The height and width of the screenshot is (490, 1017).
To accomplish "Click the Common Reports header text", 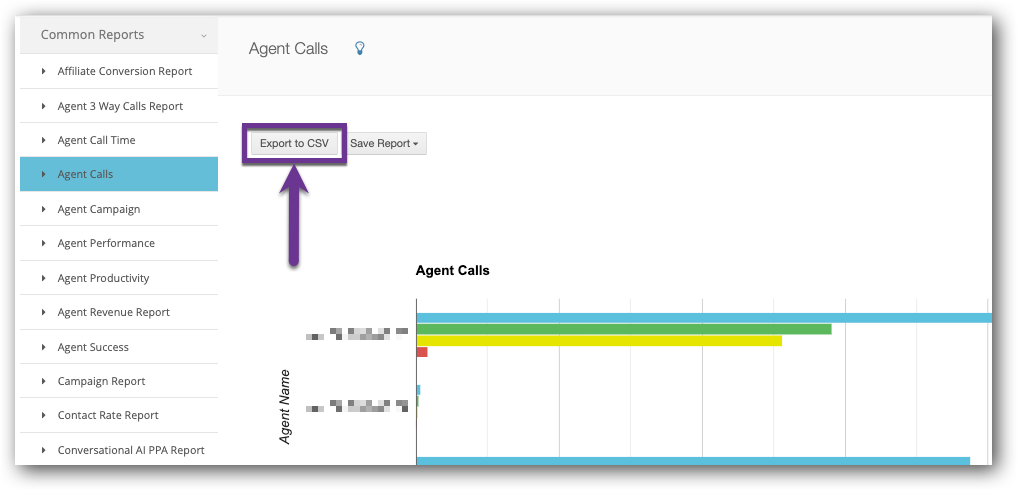I will pyautogui.click(x=92, y=34).
